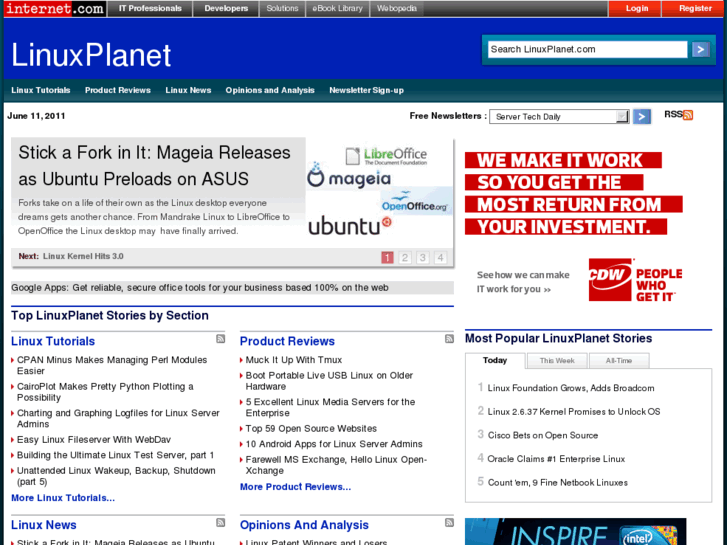This screenshot has height=545, width=727.
Task: Click the search submit arrow button
Action: tap(701, 49)
